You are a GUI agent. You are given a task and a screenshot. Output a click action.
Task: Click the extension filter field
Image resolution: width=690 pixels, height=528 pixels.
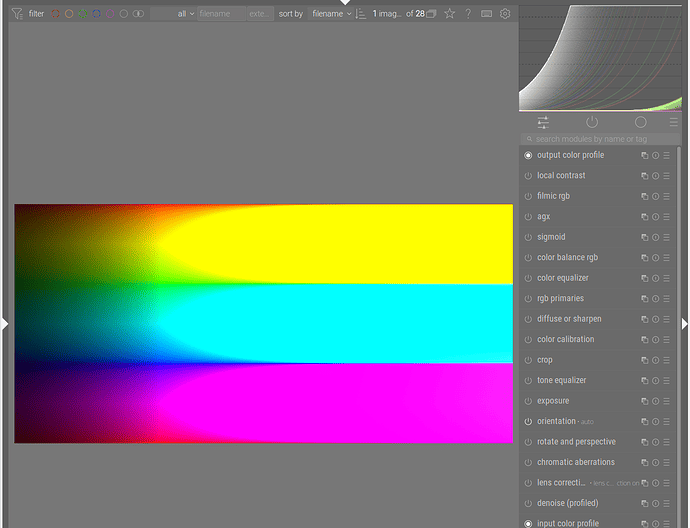click(x=260, y=14)
